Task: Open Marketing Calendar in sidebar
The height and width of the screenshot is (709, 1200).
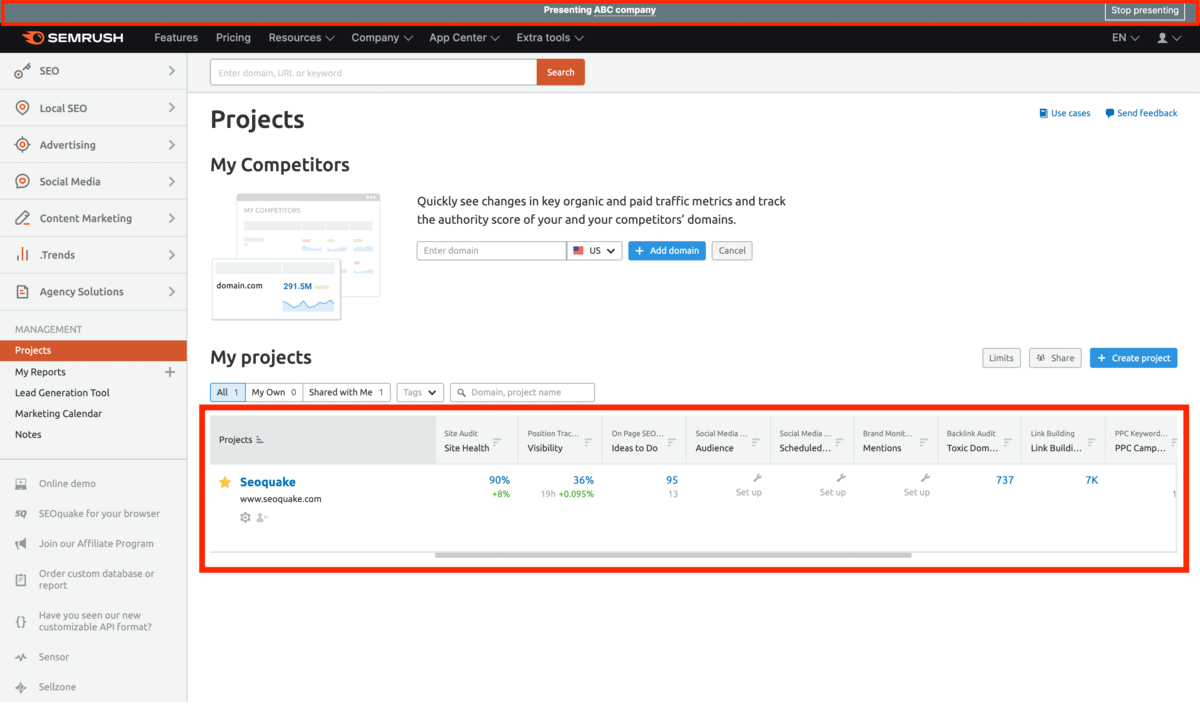Action: pyautogui.click(x=58, y=414)
